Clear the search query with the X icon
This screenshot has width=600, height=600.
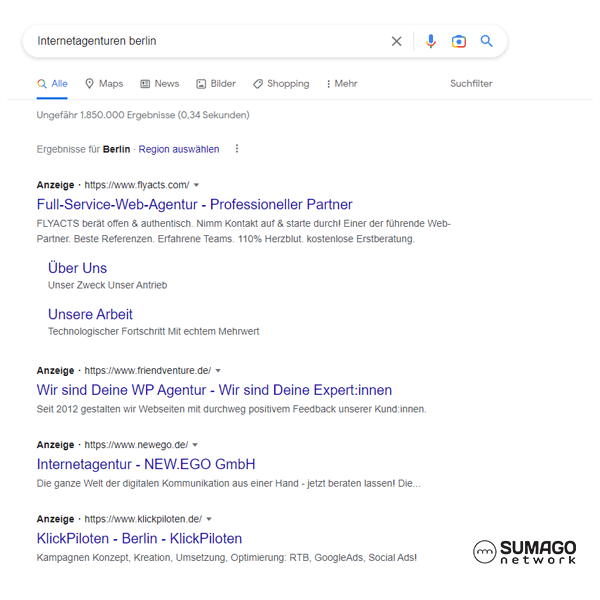396,41
